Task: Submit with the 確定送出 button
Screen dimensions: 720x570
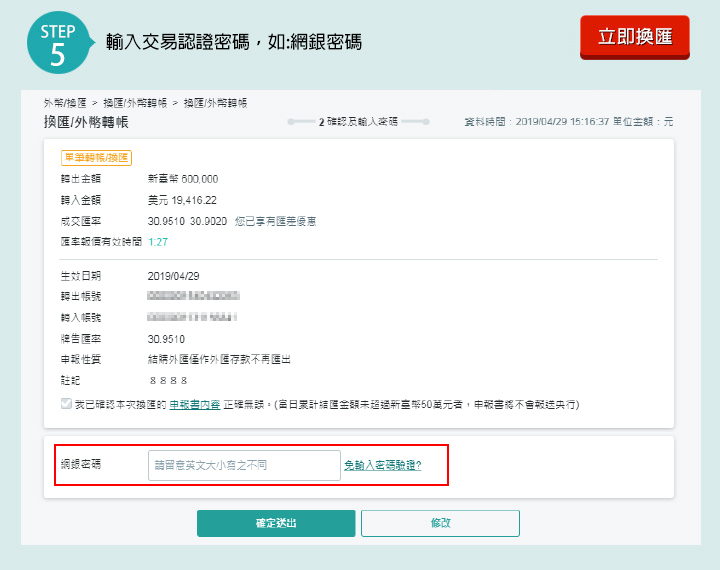Action: click(x=276, y=523)
